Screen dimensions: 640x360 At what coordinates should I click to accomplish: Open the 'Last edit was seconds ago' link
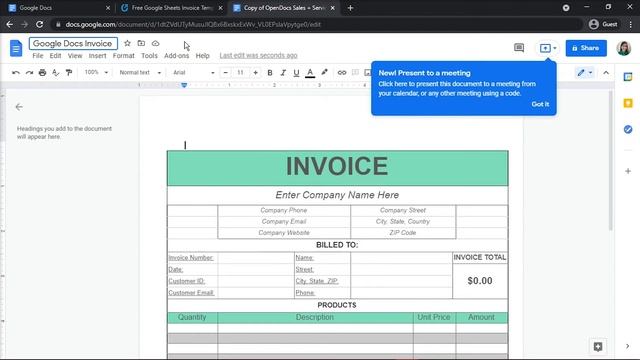click(x=258, y=56)
